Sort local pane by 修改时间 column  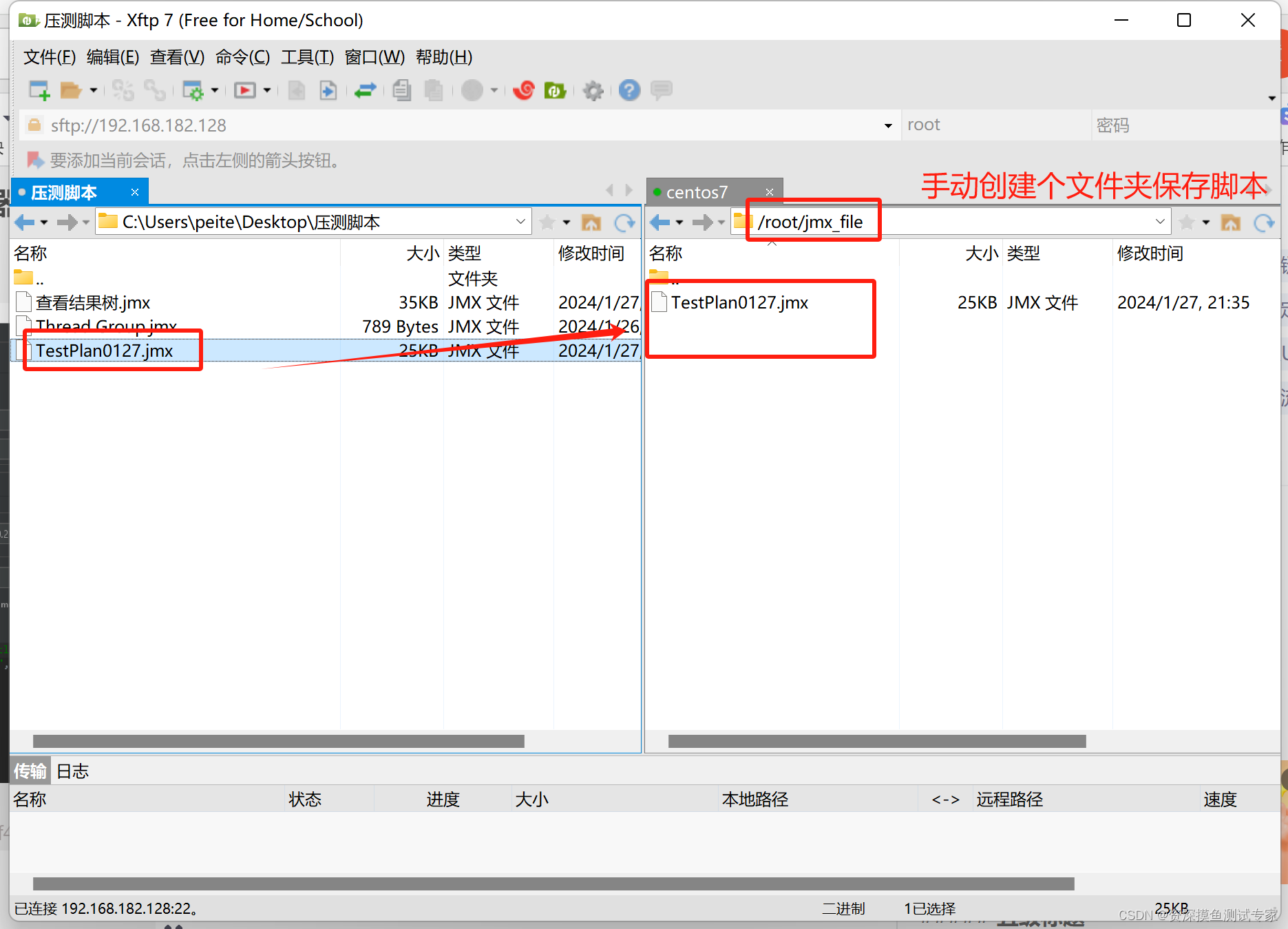[596, 253]
